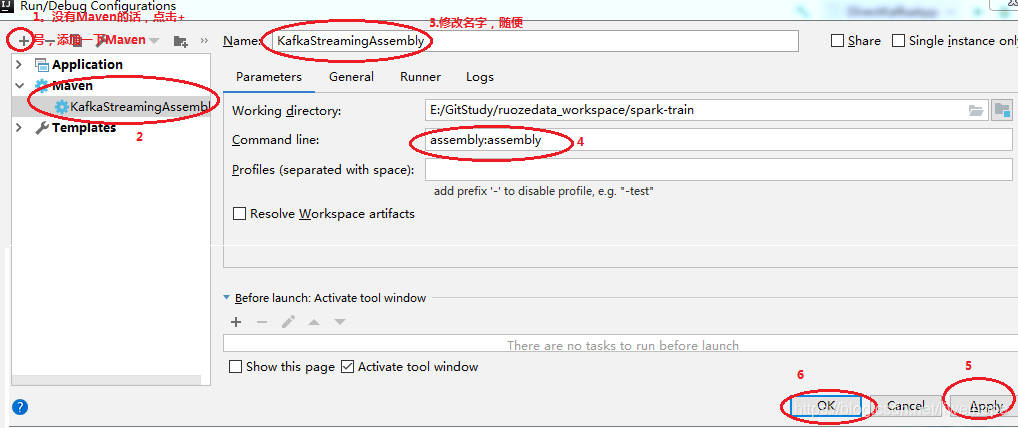Click the Maven gear icon in tree
The height and width of the screenshot is (428, 1018).
click(42, 86)
